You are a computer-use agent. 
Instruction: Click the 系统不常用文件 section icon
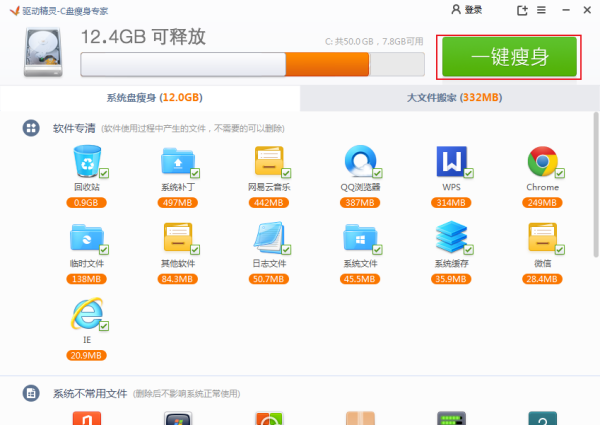[x=31, y=393]
